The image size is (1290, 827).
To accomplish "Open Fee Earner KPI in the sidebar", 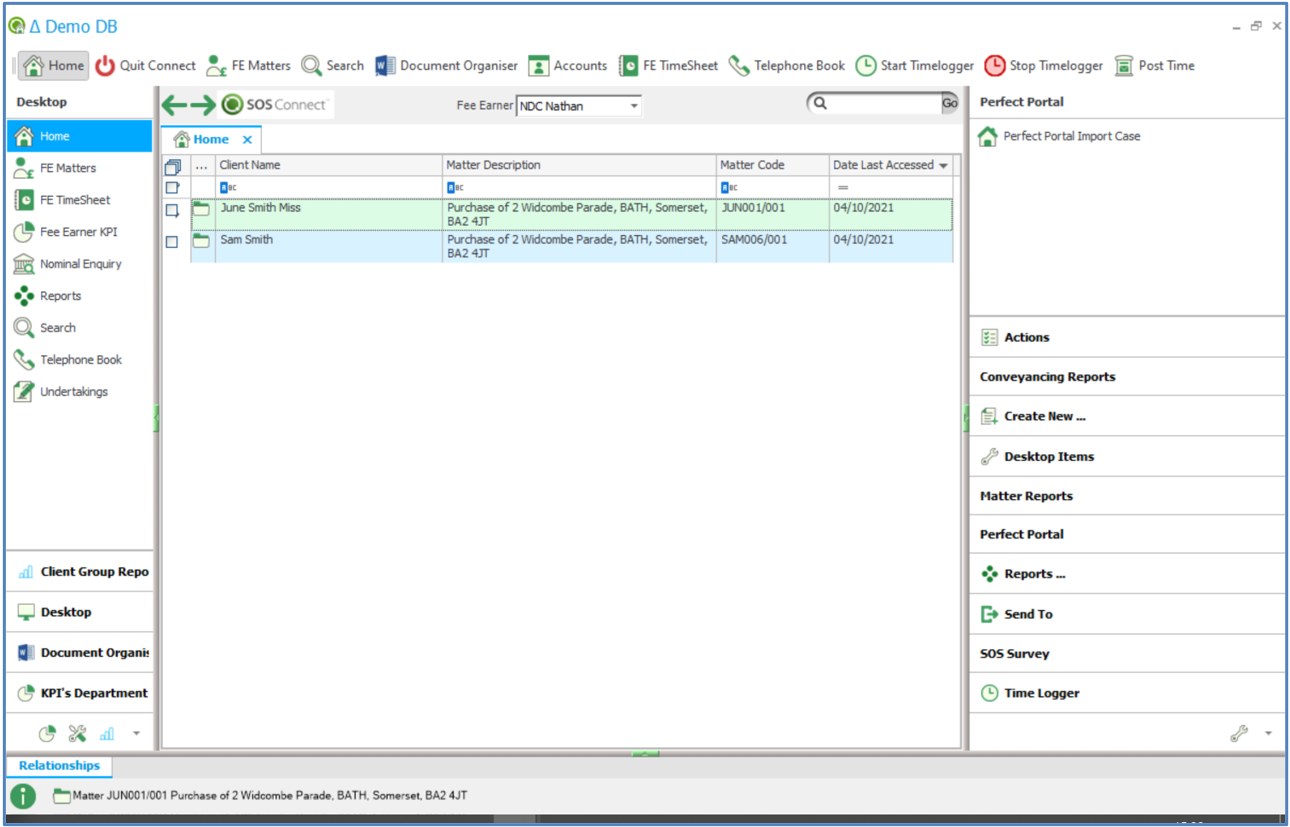I will point(78,232).
